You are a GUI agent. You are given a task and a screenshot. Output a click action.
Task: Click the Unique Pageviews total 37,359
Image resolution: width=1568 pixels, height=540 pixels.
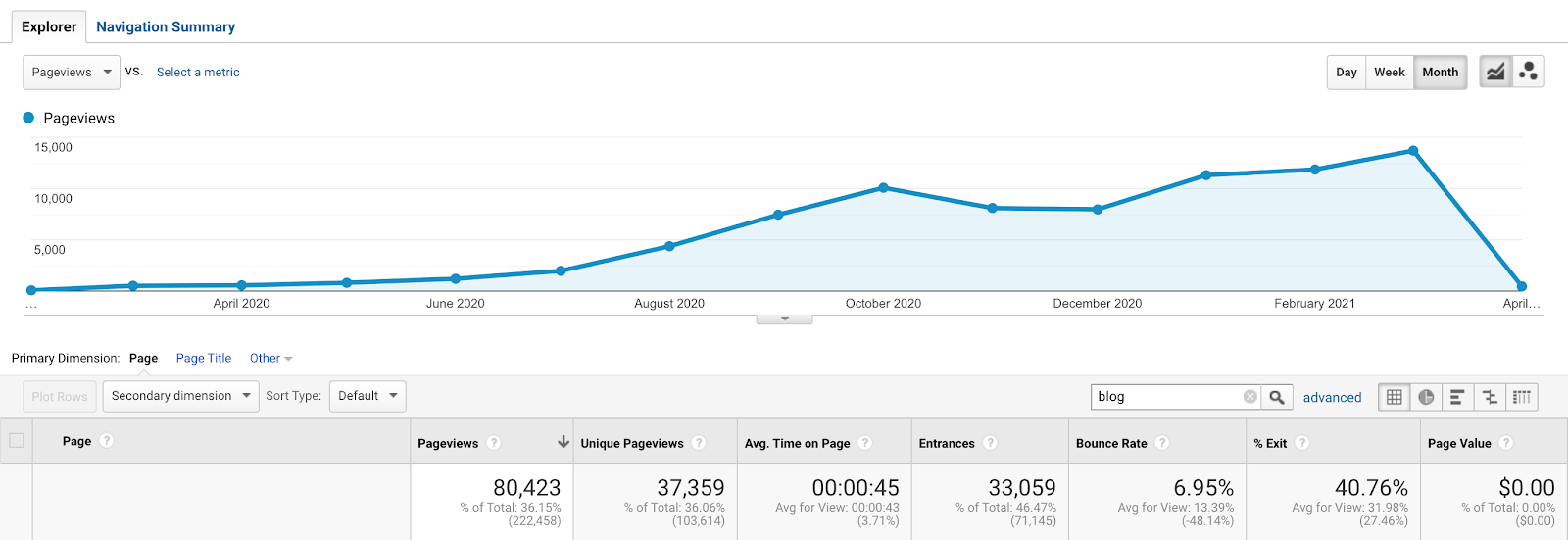click(691, 487)
